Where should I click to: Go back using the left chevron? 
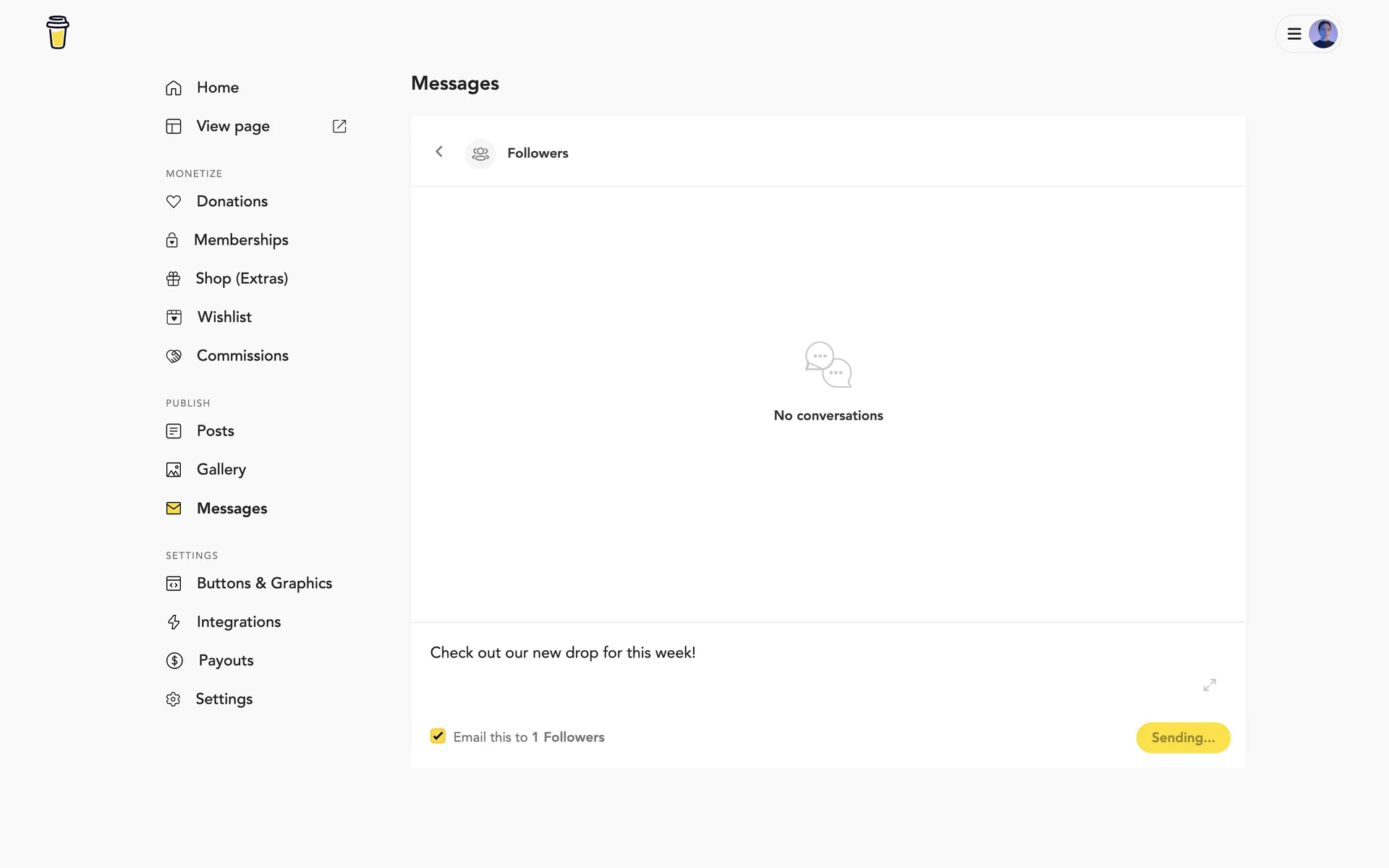[x=439, y=152]
